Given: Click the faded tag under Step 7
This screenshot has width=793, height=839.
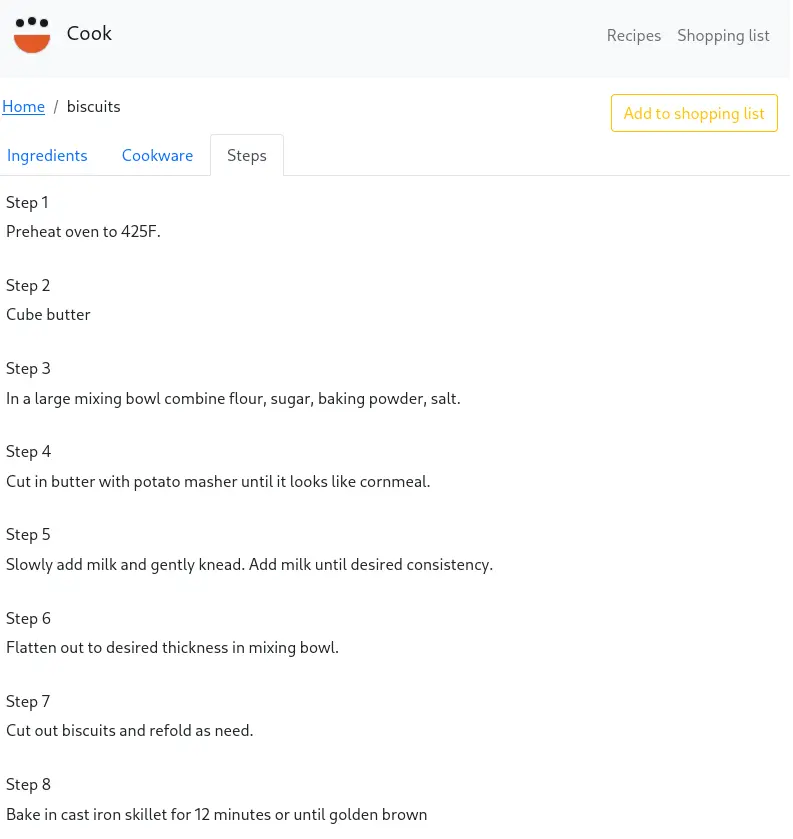Looking at the screenshot, I should click(x=192, y=747).
